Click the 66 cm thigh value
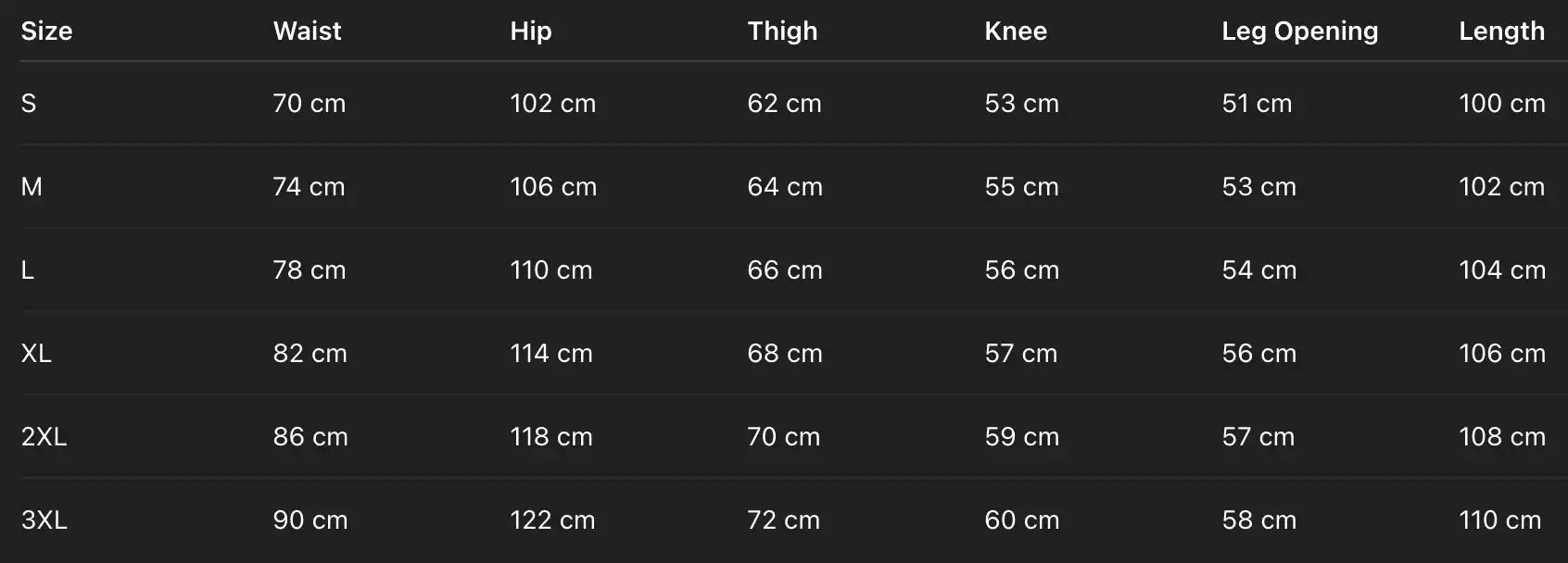Screen dimensions: 1568x563 784,270
